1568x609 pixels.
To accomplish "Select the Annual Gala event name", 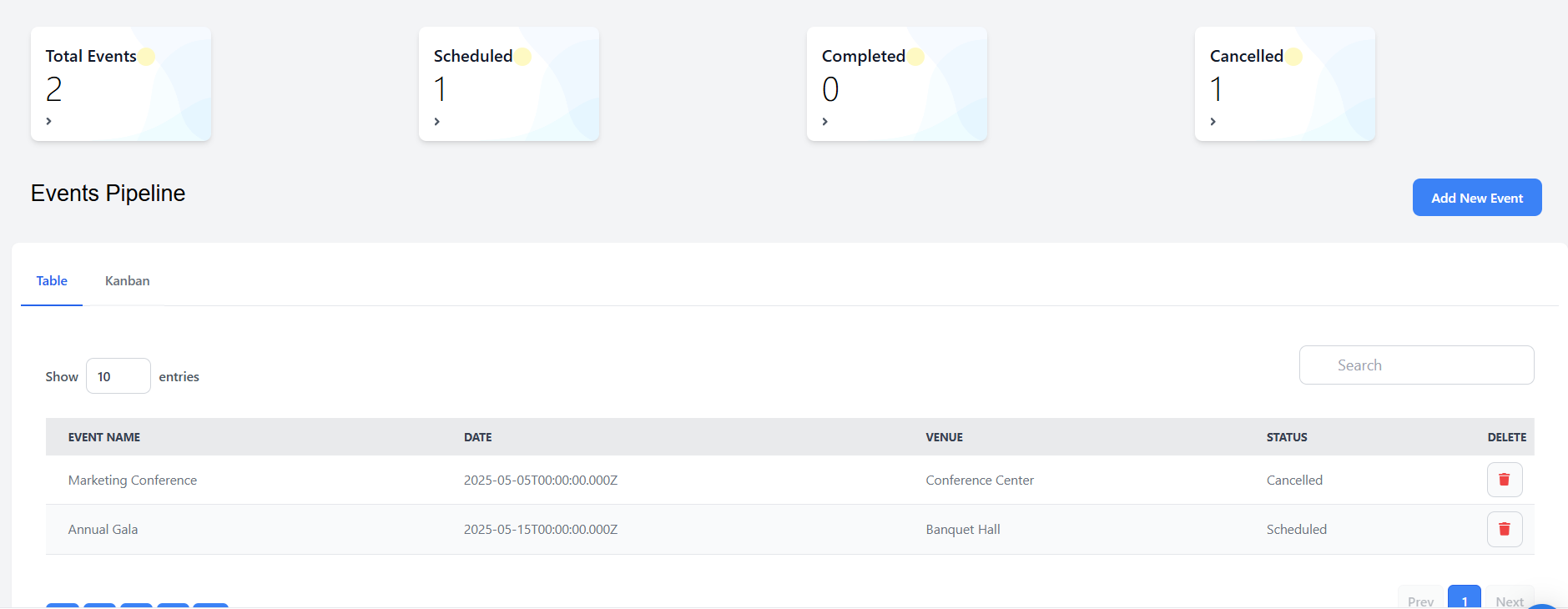I will pos(103,530).
